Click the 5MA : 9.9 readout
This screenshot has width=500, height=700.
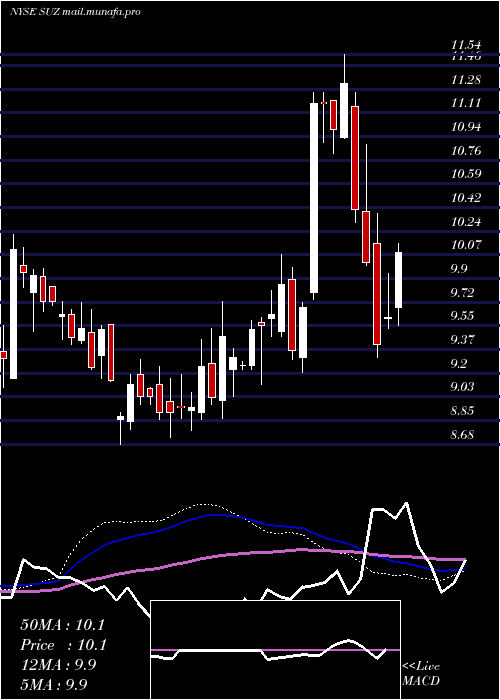coord(54,684)
